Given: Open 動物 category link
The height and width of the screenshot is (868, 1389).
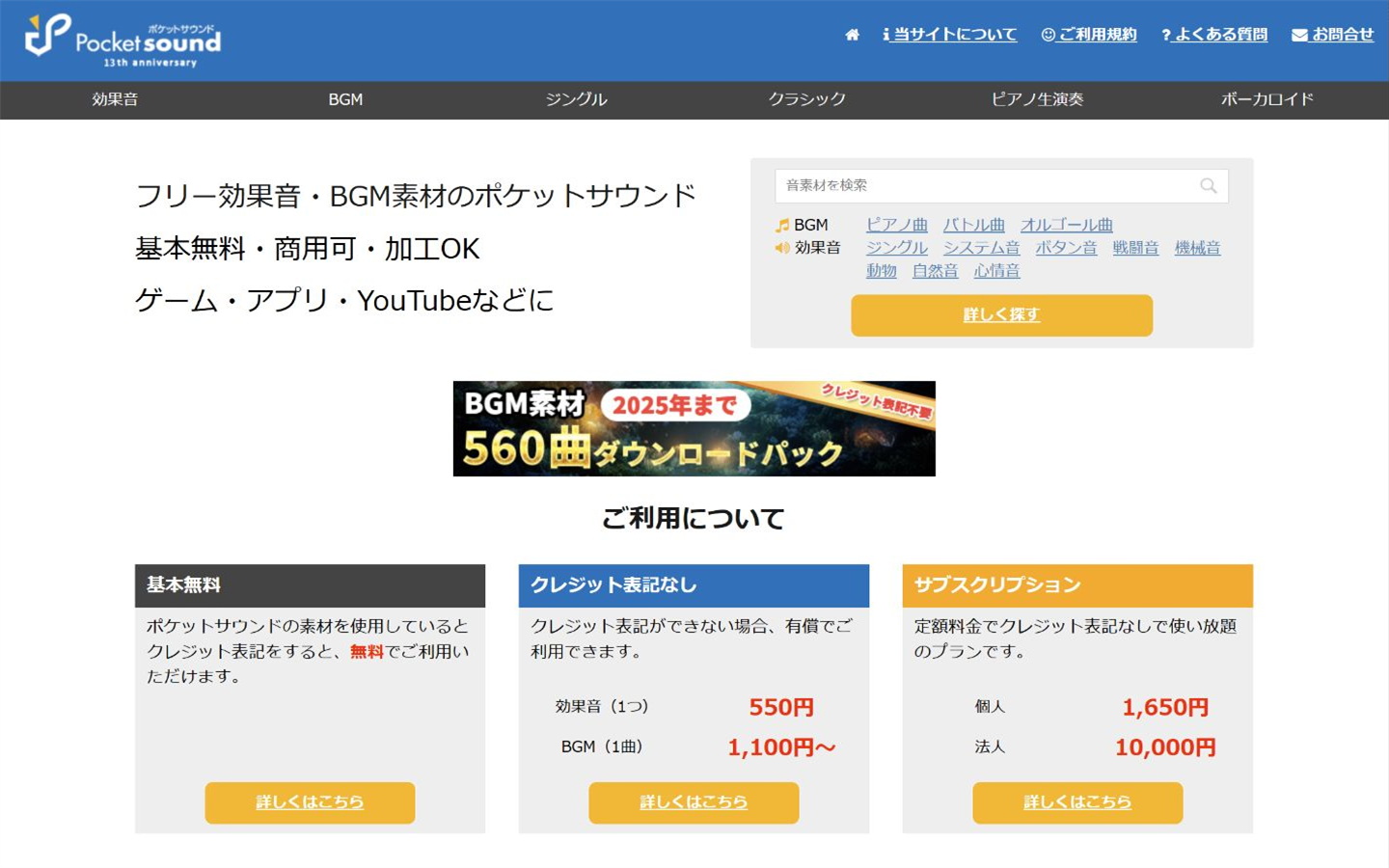Looking at the screenshot, I should pyautogui.click(x=882, y=271).
